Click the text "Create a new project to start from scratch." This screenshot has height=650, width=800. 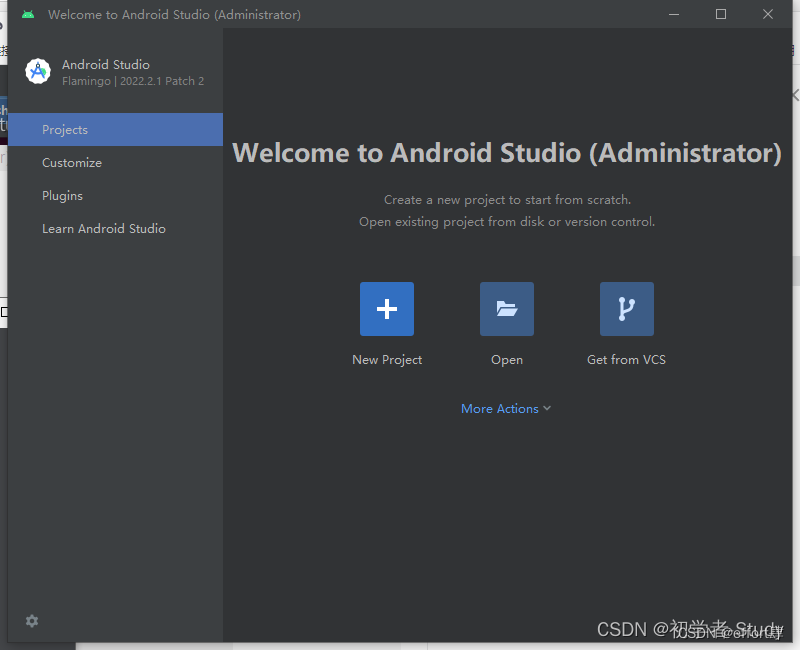[x=507, y=199]
